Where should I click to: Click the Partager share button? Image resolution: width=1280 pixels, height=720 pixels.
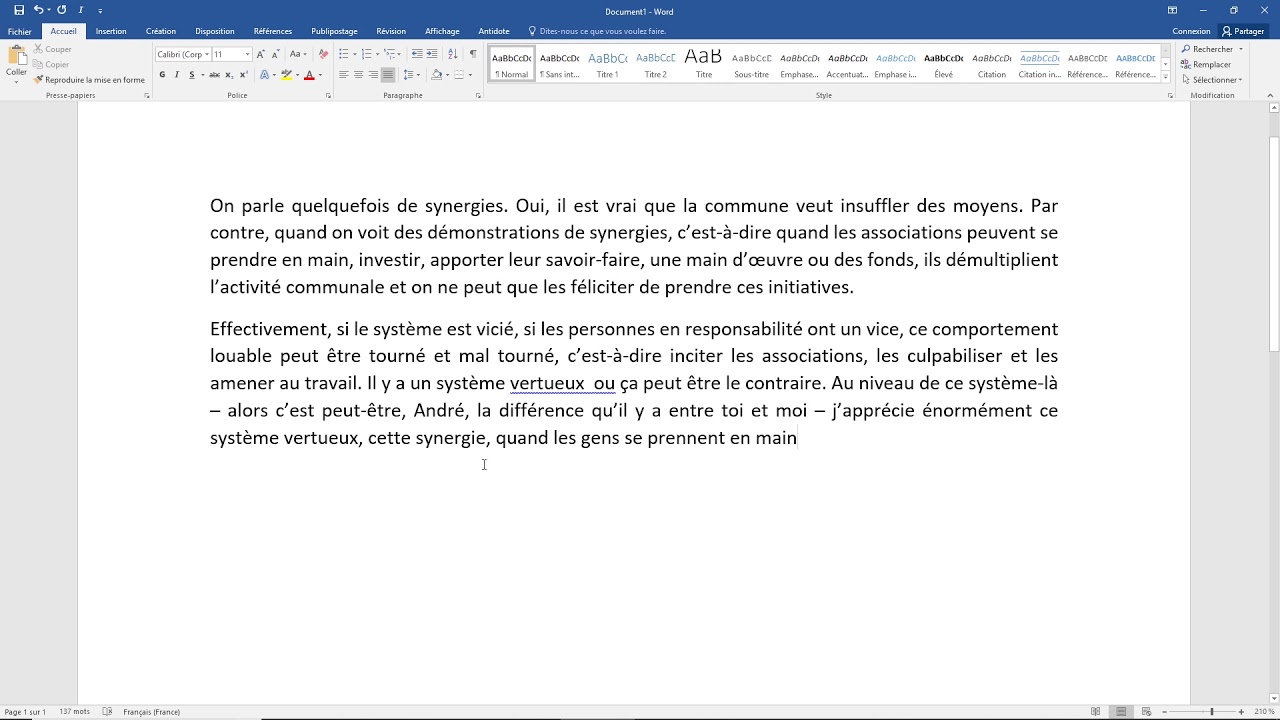(1243, 31)
